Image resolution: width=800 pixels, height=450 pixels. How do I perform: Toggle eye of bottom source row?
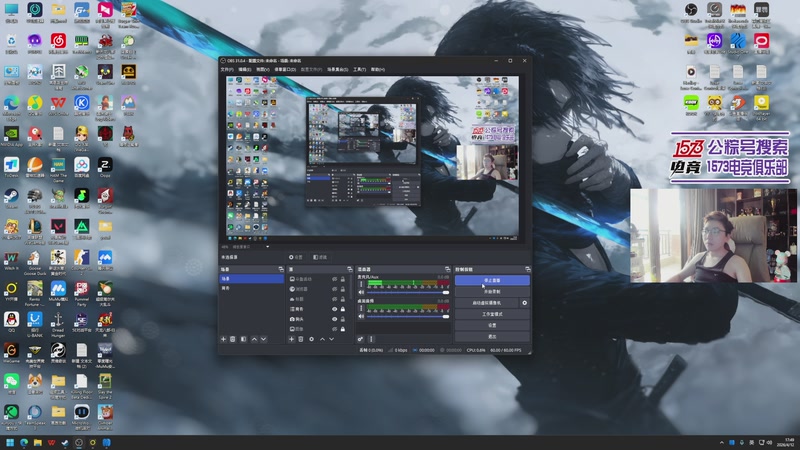[x=335, y=329]
